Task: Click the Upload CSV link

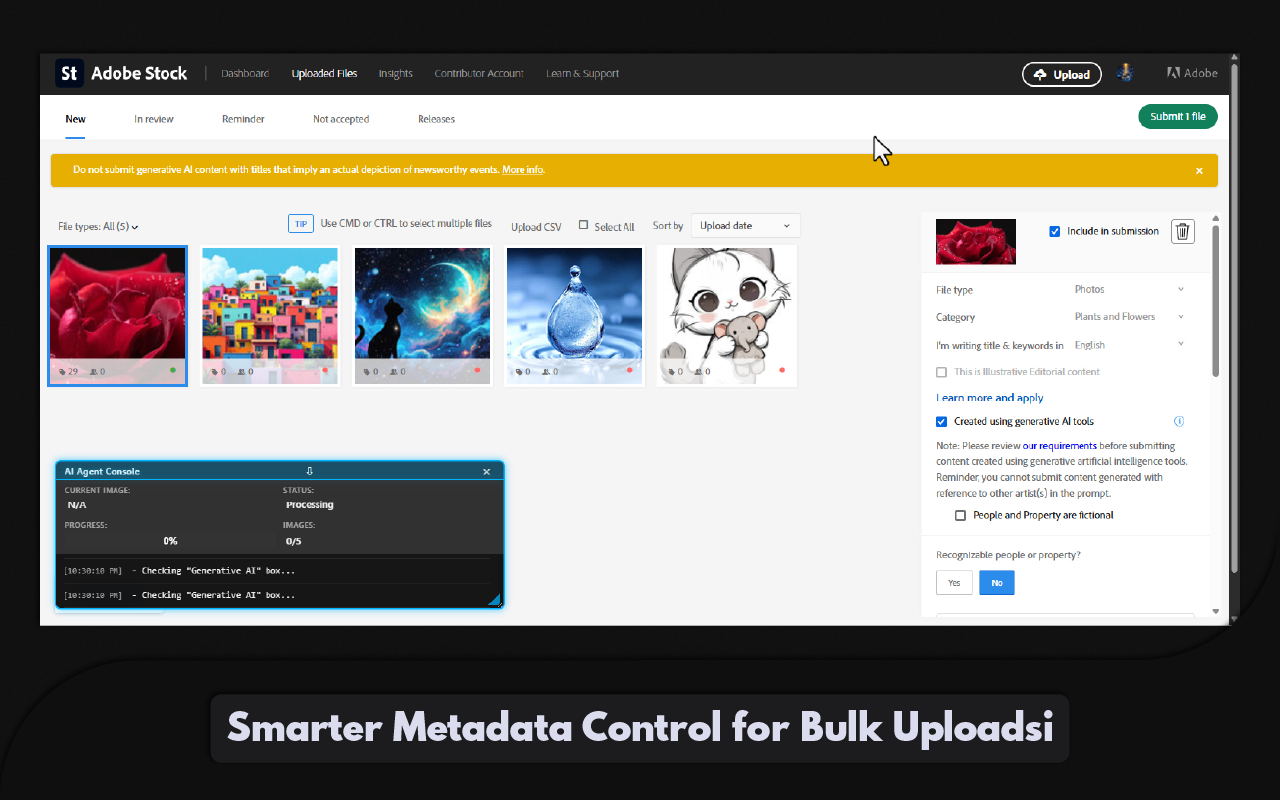Action: [x=536, y=227]
